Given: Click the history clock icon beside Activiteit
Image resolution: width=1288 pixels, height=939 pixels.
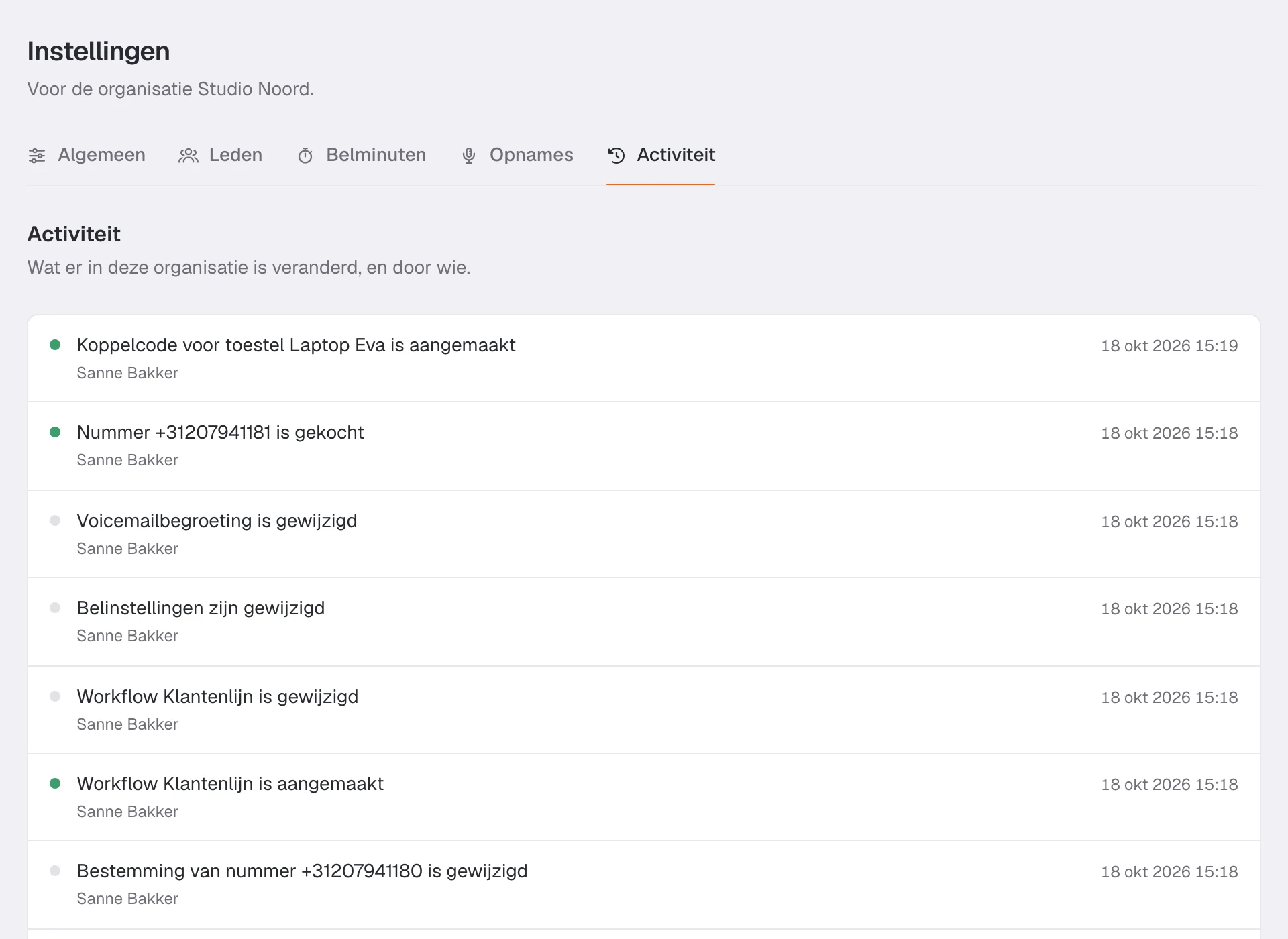Looking at the screenshot, I should (616, 156).
